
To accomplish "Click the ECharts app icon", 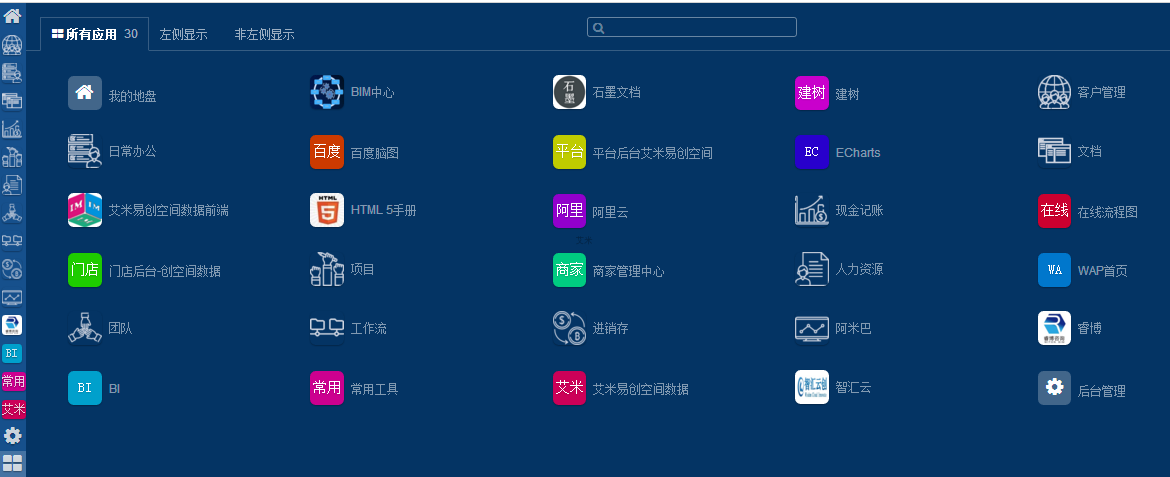I will (811, 152).
